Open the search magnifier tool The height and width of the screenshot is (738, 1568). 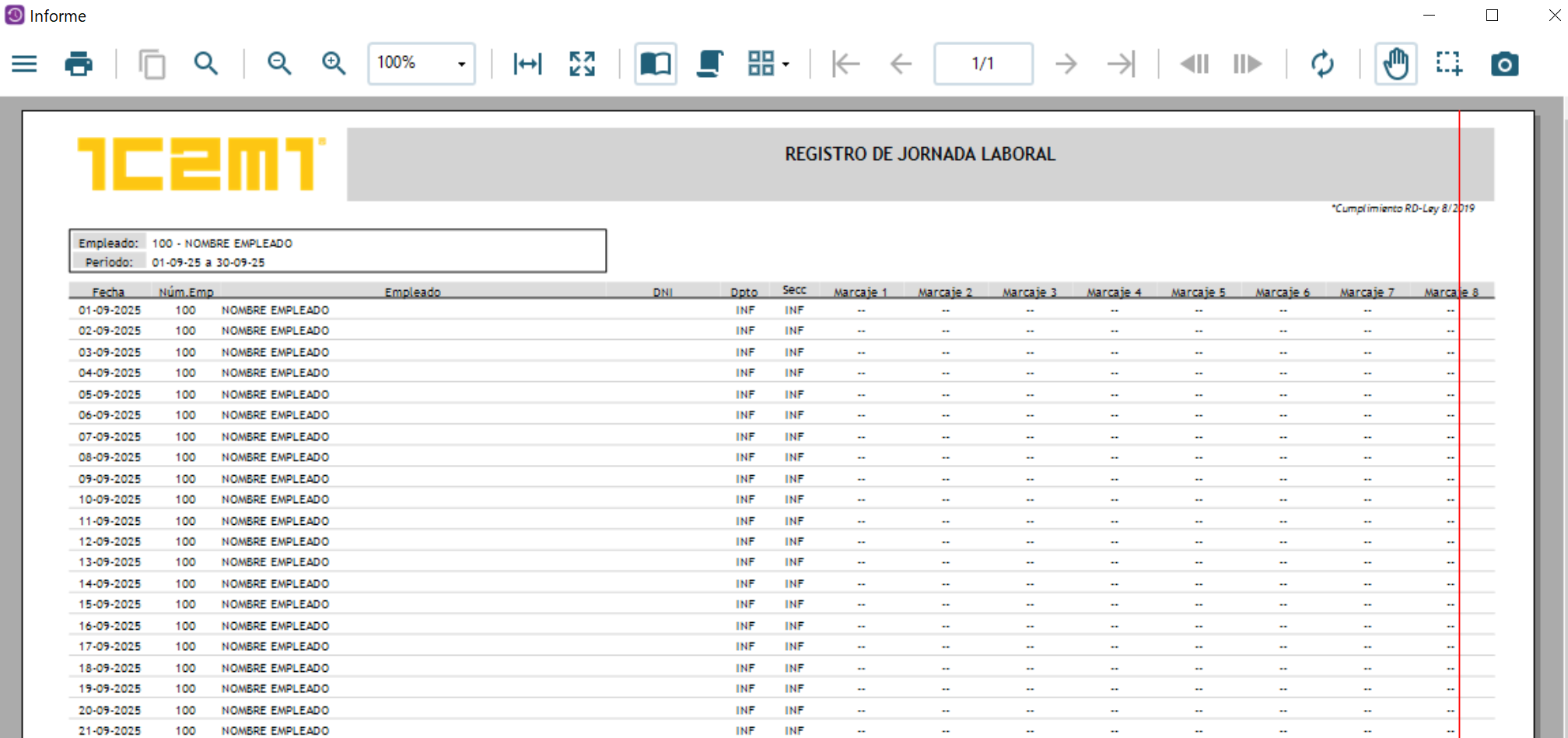206,64
